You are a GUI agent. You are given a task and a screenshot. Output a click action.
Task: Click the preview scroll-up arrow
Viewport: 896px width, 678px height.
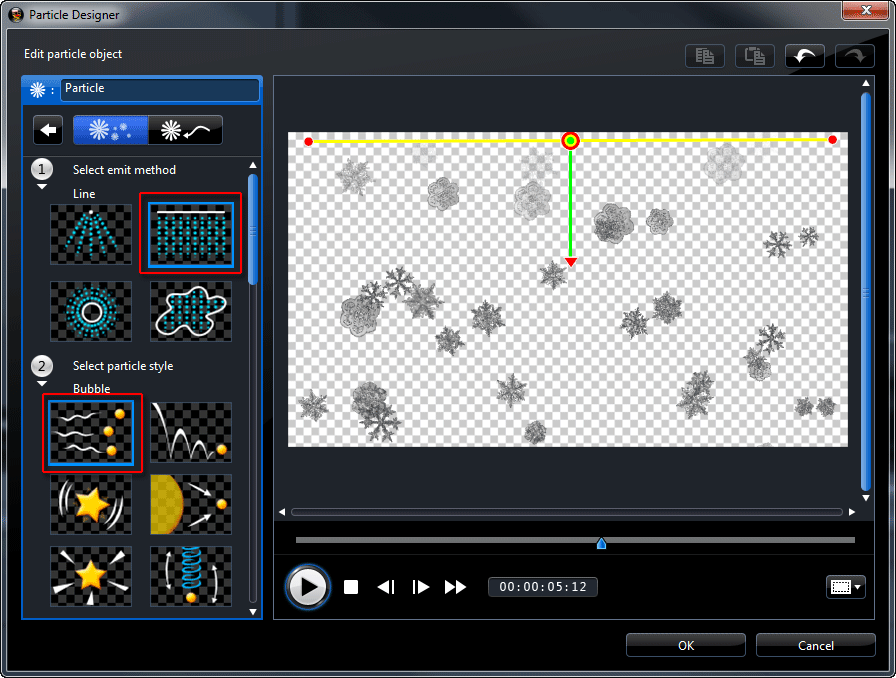tap(866, 83)
